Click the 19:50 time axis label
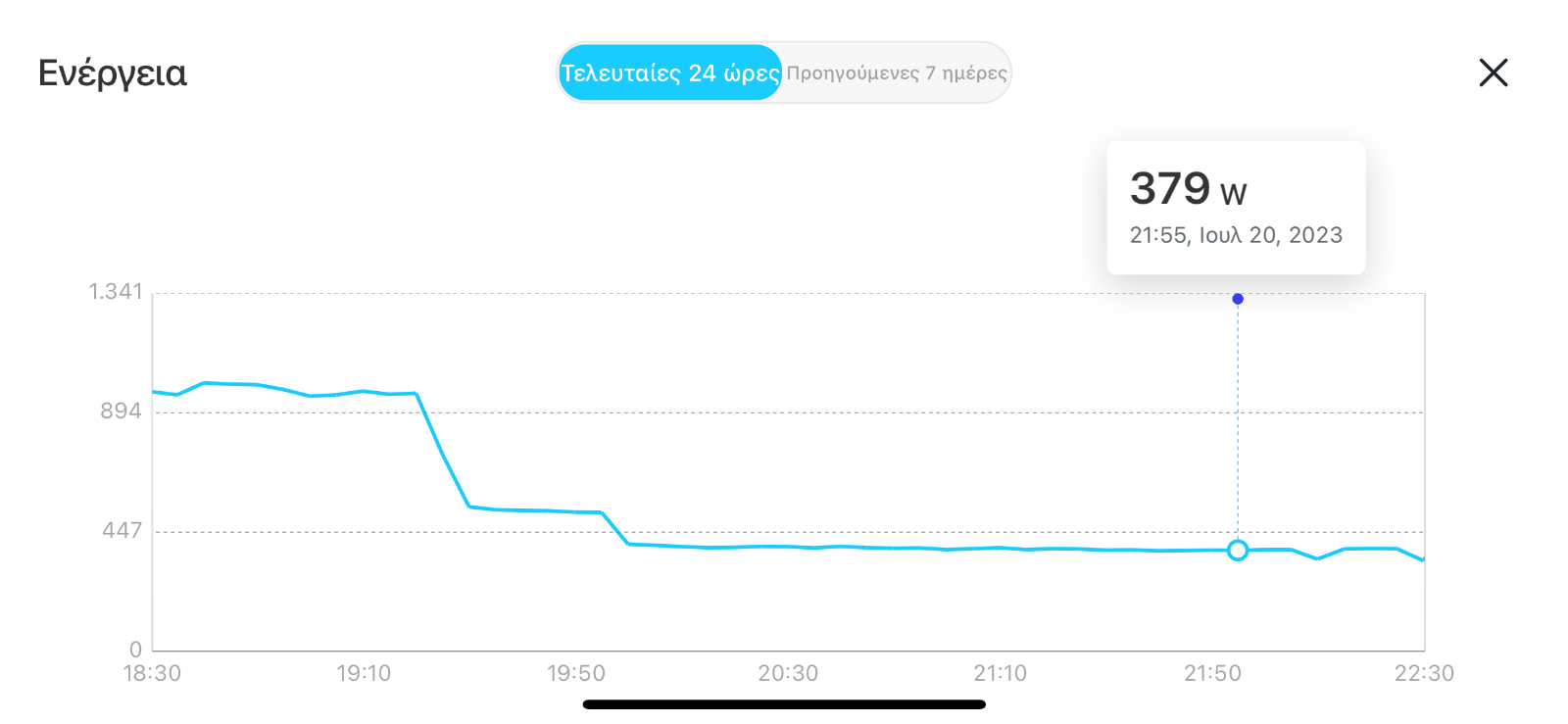This screenshot has height=724, width=1568. pos(576,673)
